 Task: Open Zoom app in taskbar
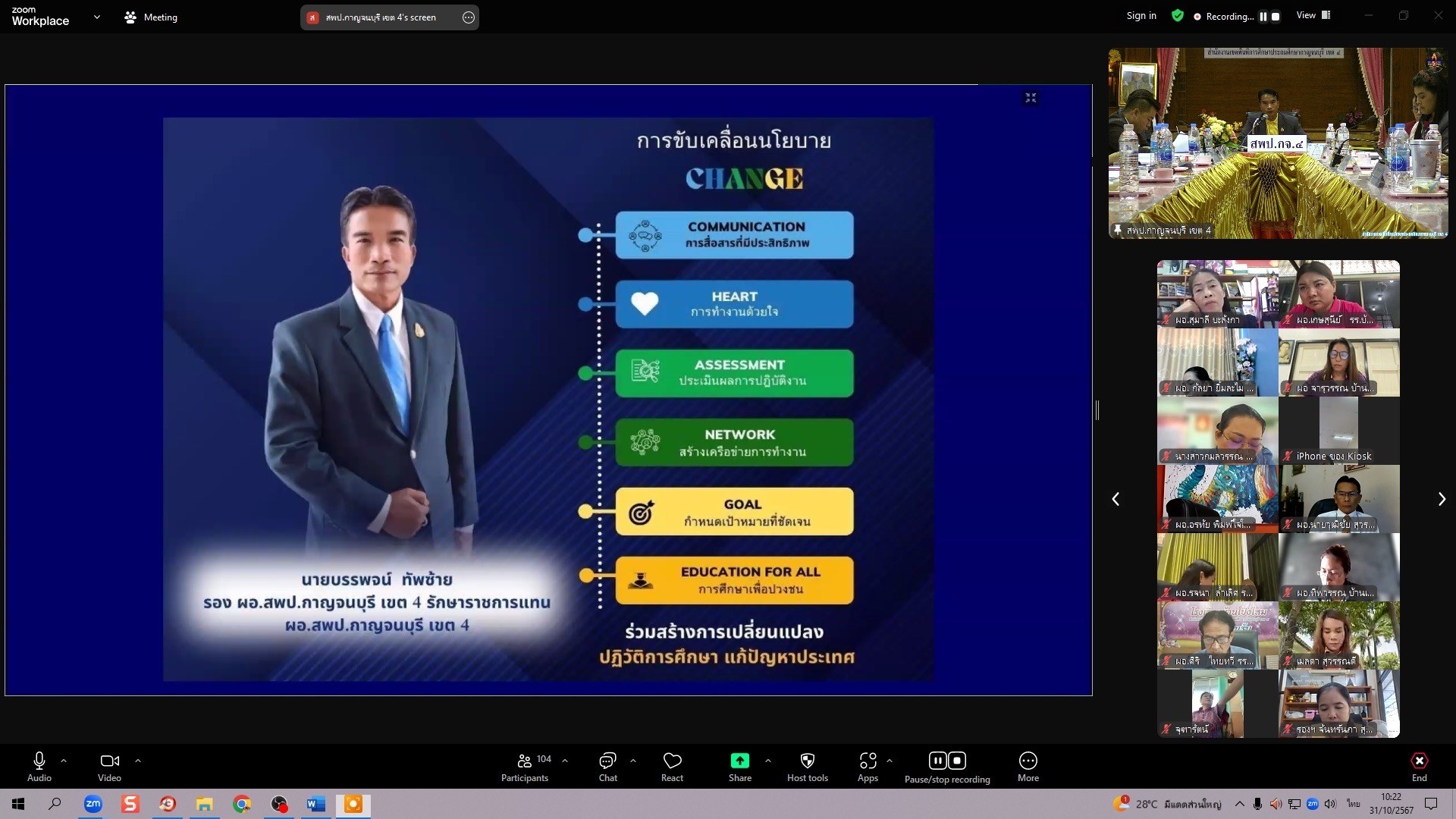(93, 804)
